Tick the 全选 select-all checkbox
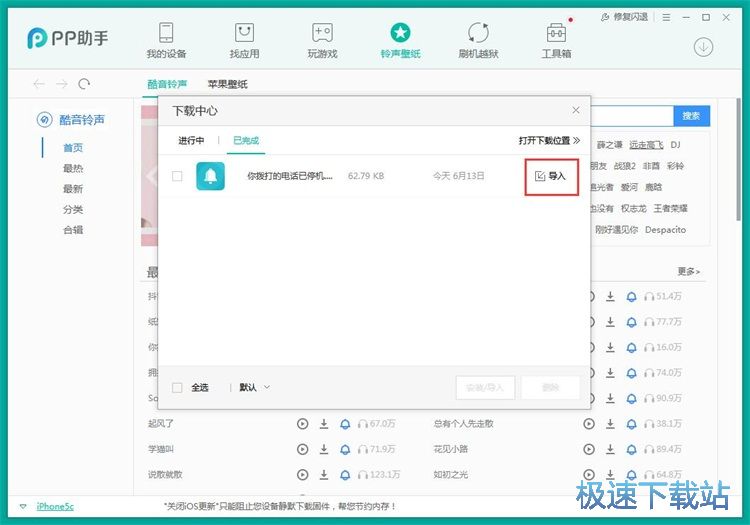The image size is (750, 525). [x=177, y=387]
